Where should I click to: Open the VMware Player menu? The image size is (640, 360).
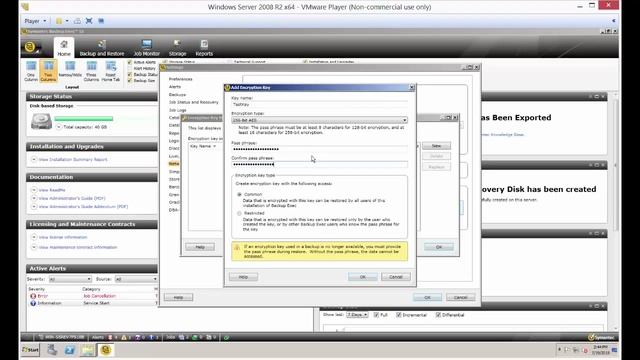tap(35, 21)
